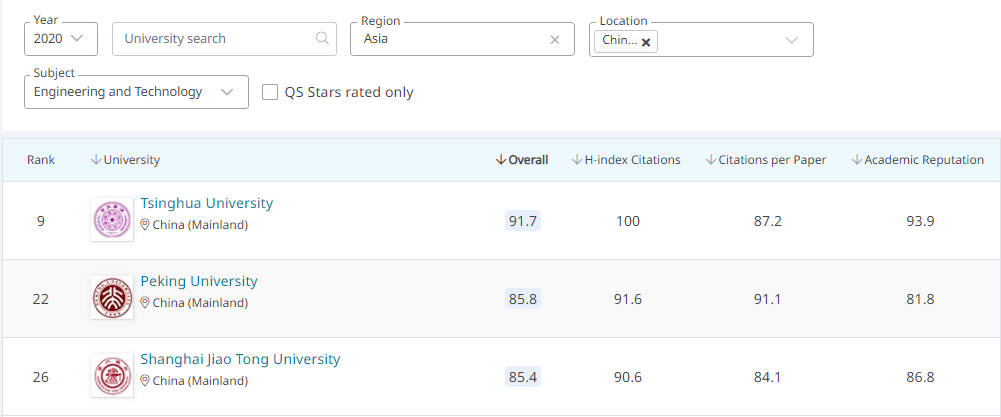Click Tsinghua University logo
Viewport: 1001px width, 417px height.
tap(111, 219)
